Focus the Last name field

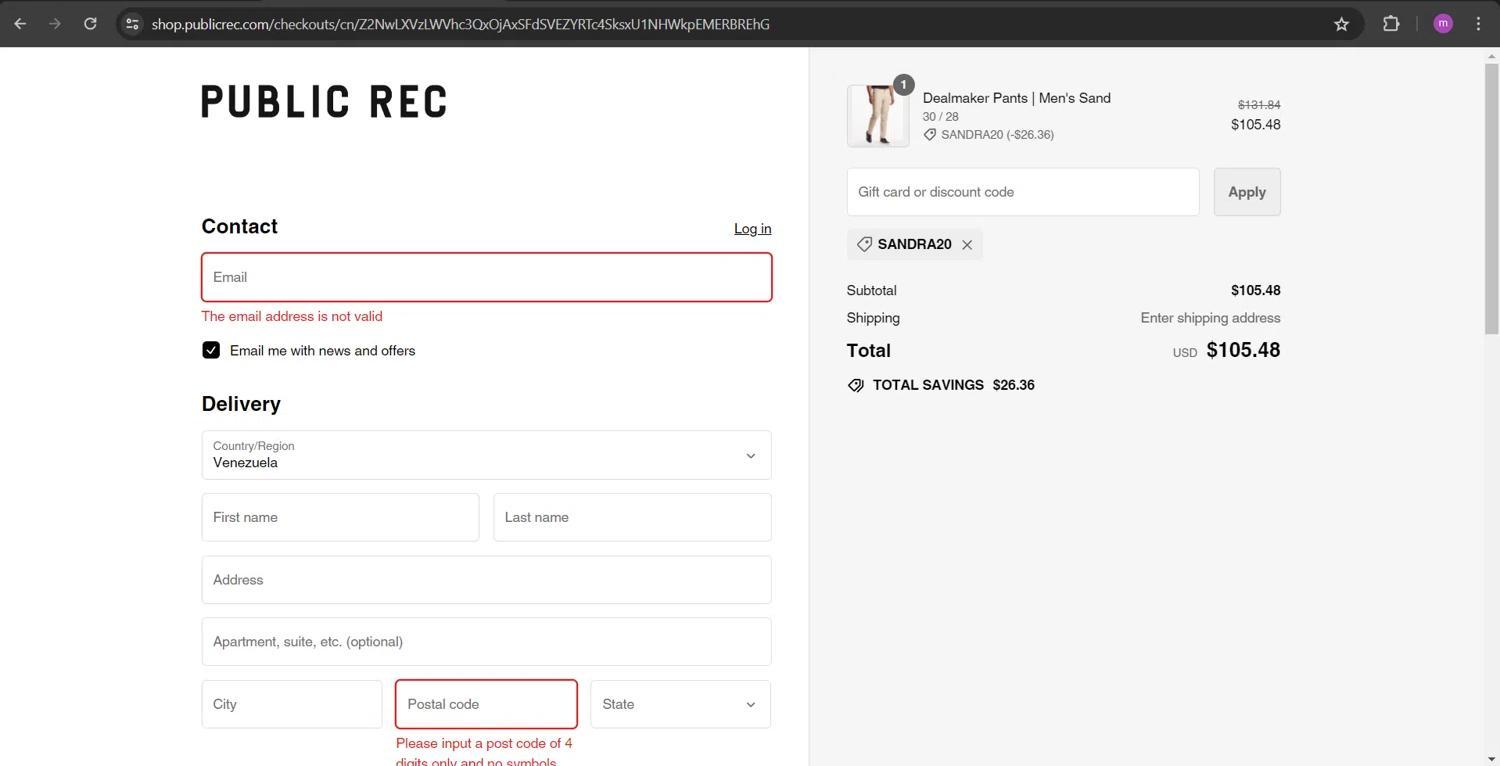(x=632, y=517)
